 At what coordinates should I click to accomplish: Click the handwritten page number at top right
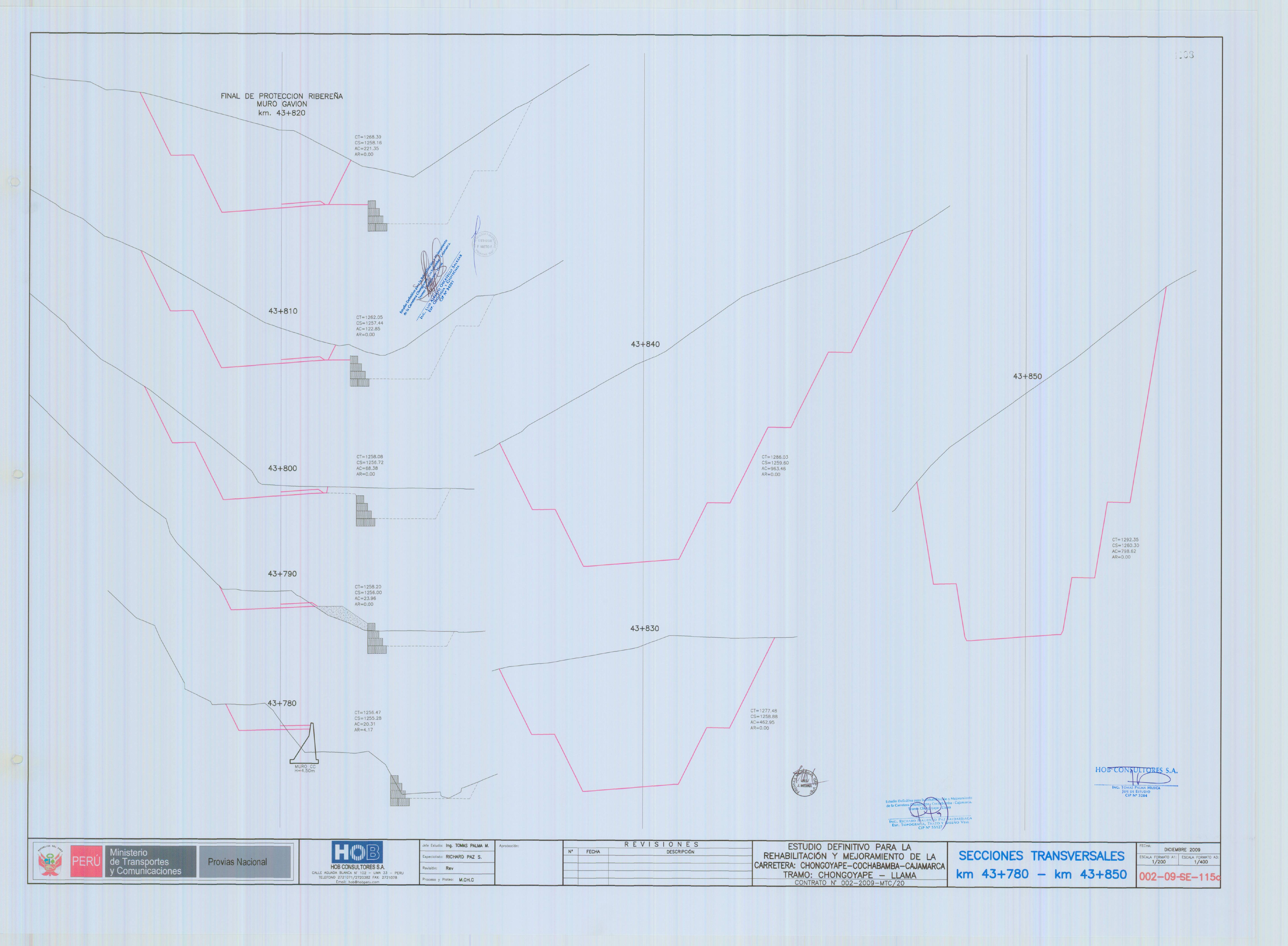[1184, 55]
